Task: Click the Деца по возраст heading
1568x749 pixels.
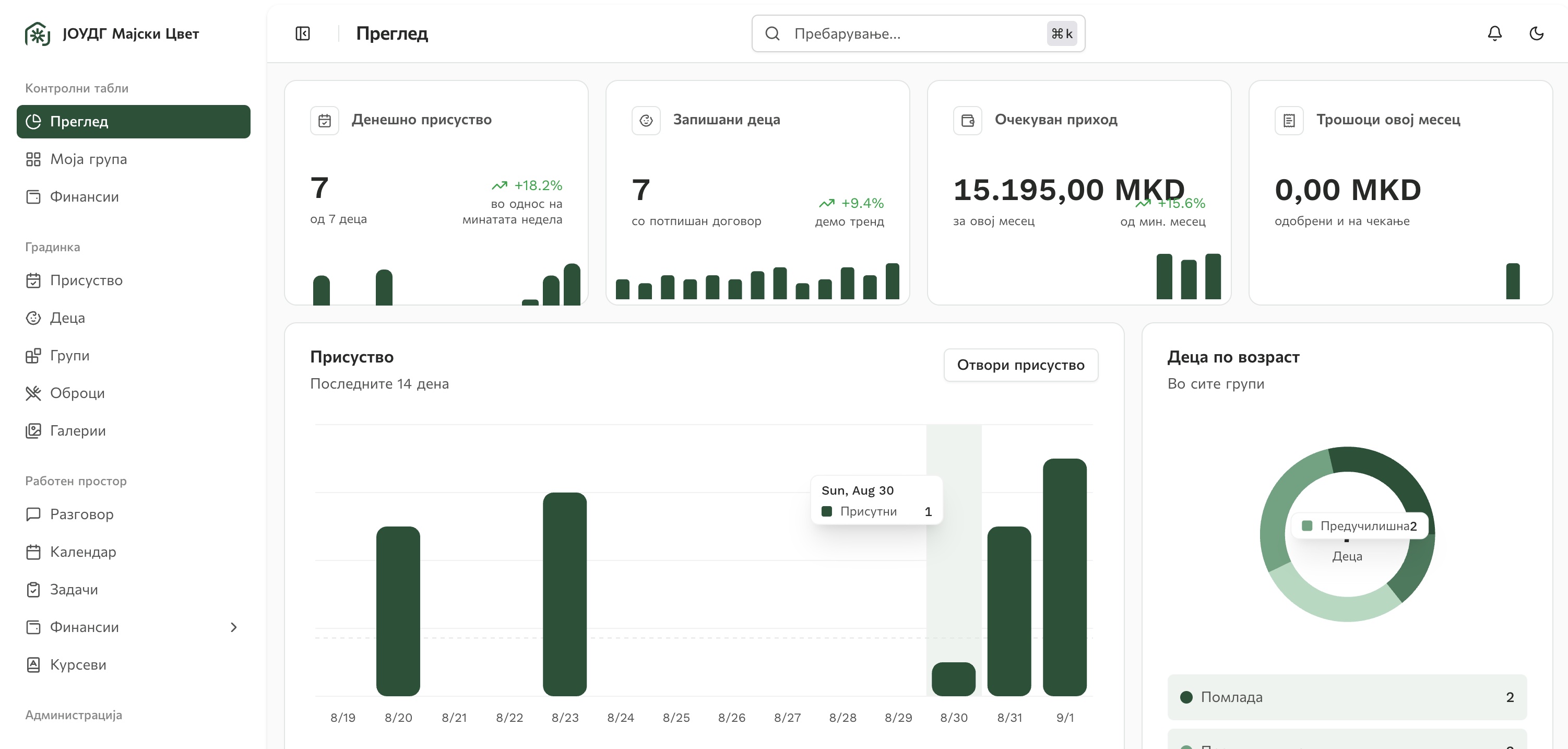Action: coord(1233,357)
